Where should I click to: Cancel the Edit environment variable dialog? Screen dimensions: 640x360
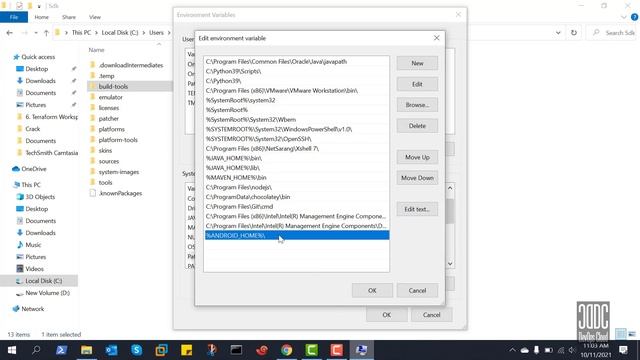[417, 290]
